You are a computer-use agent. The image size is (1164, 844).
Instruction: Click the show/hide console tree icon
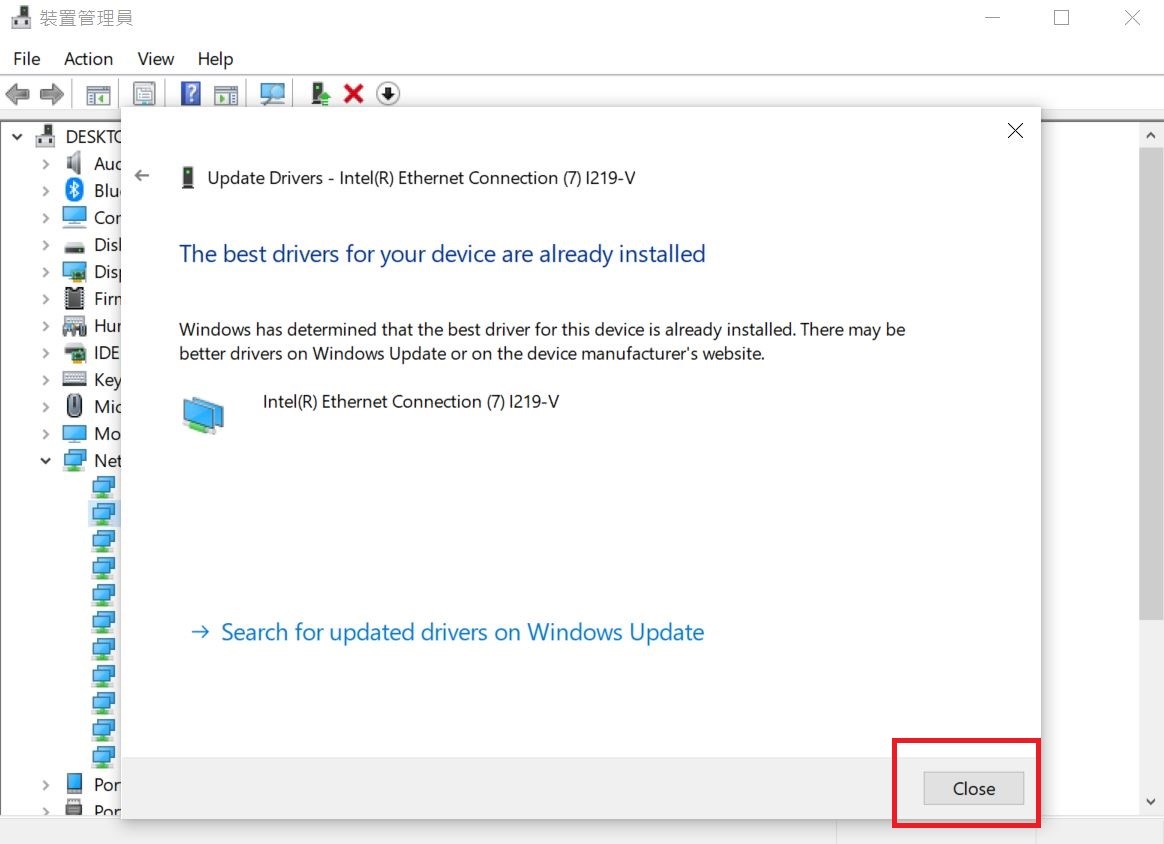tap(98, 93)
